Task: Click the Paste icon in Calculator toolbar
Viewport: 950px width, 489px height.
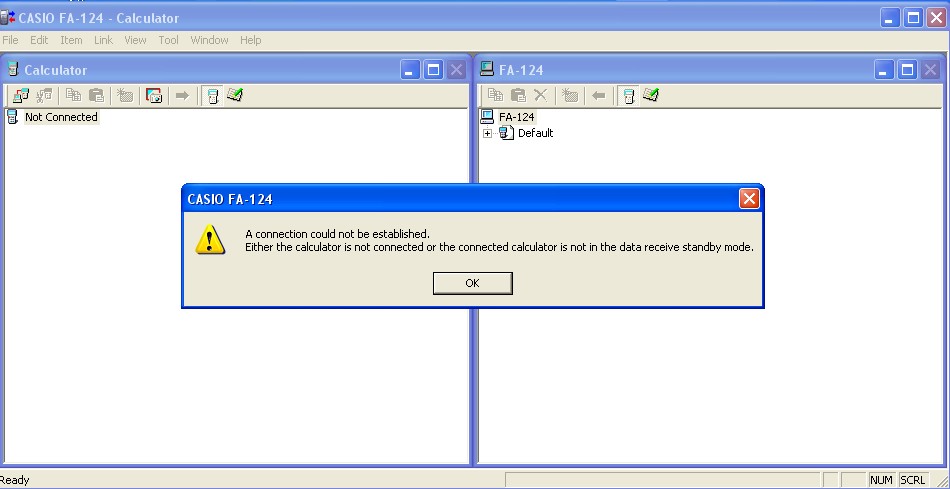Action: [x=96, y=95]
